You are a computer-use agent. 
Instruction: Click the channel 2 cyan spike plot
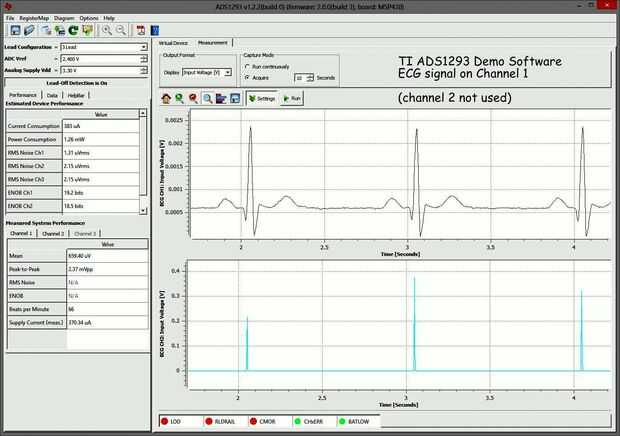tap(399, 325)
